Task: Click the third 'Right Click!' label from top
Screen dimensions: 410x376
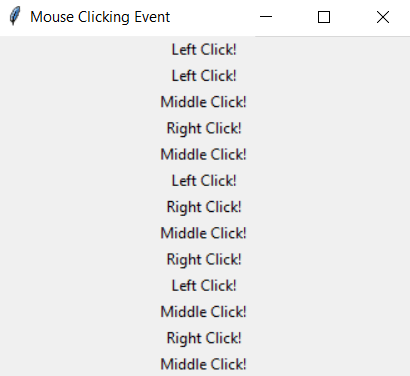Action: point(204,259)
